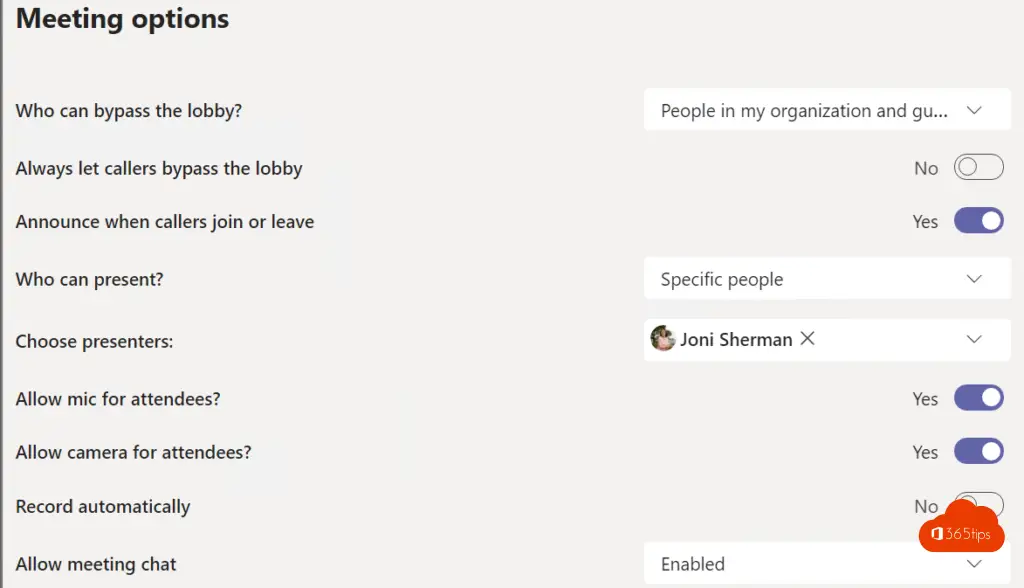This screenshot has width=1024, height=588.
Task: Open the Who can present dropdown
Action: (827, 278)
